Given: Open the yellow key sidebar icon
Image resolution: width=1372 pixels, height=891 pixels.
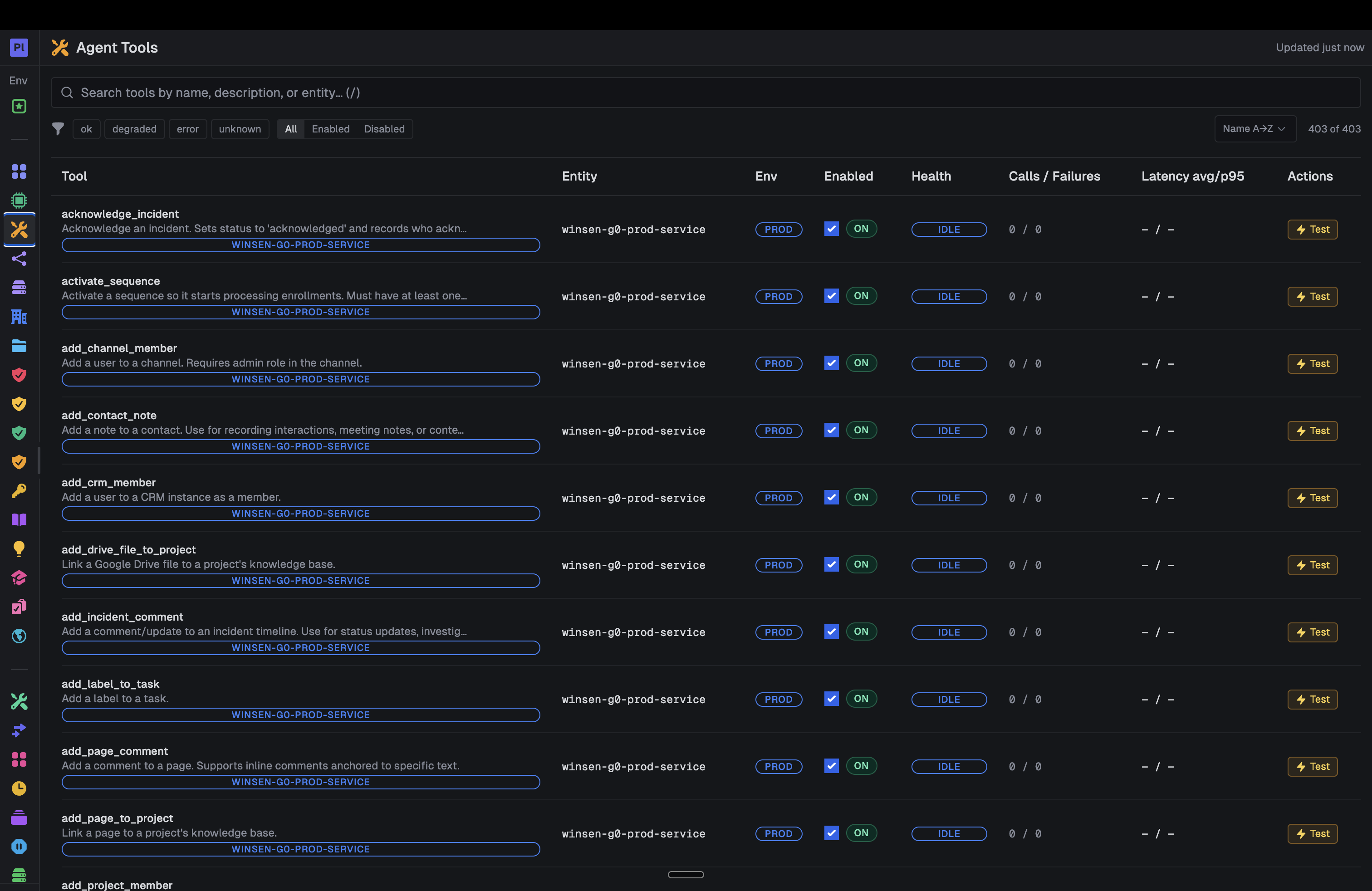Looking at the screenshot, I should click(x=19, y=490).
